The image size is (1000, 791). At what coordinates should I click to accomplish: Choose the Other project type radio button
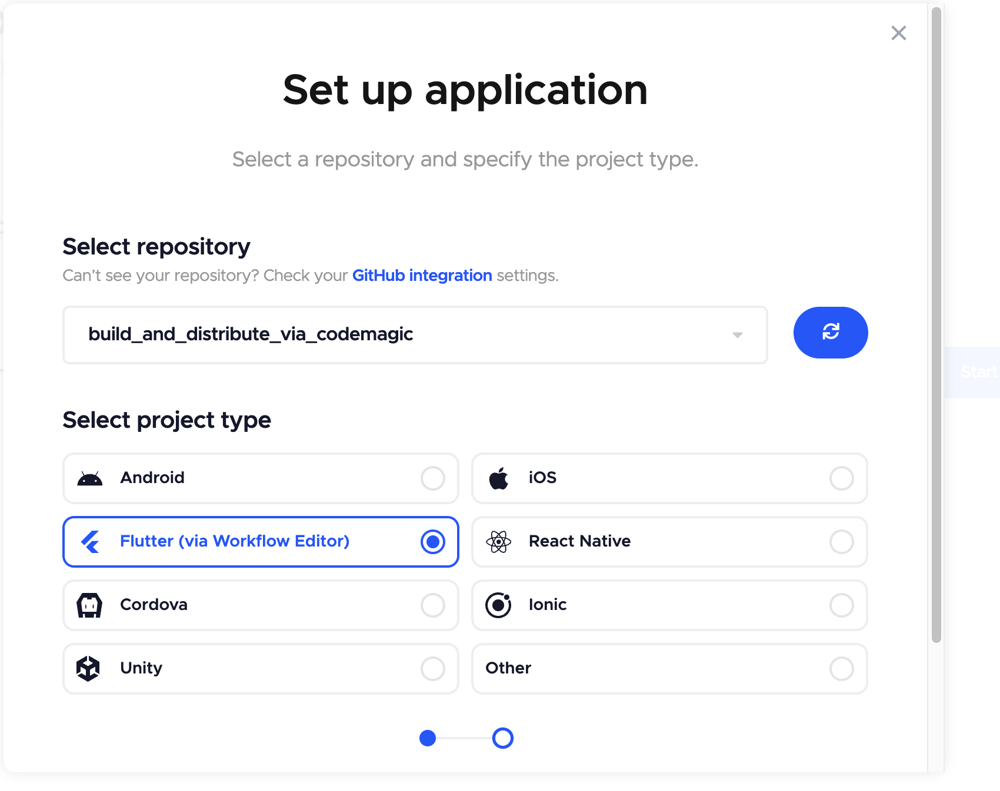coord(841,669)
